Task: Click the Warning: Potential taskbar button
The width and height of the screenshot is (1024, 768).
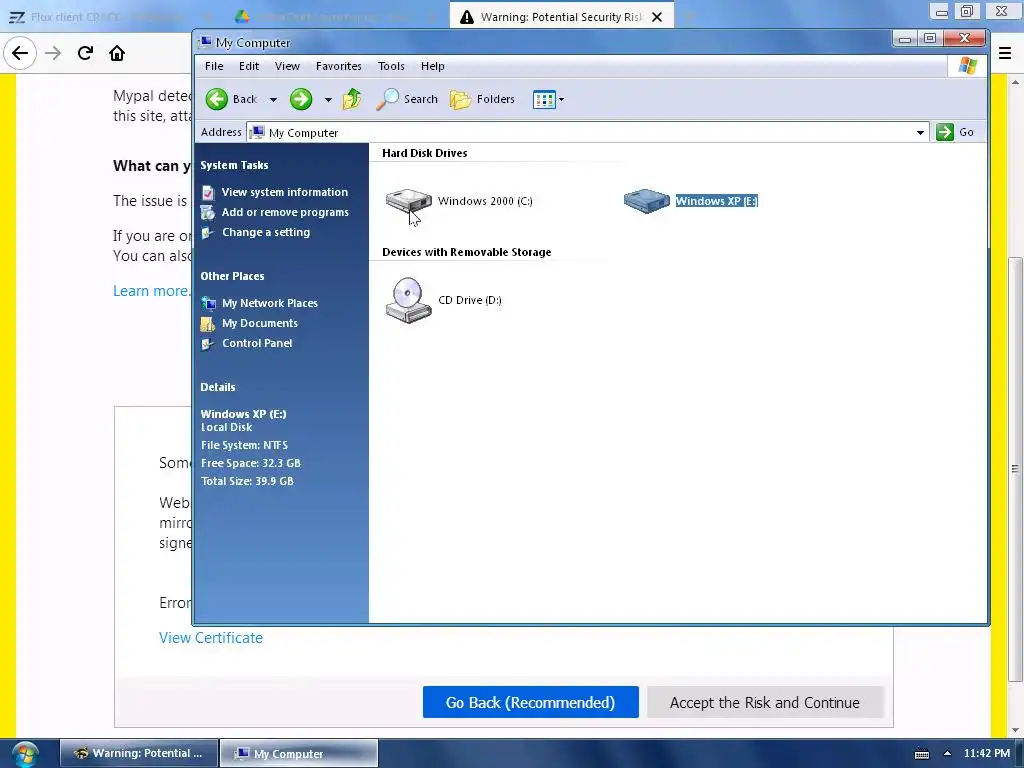Action: click(x=139, y=754)
